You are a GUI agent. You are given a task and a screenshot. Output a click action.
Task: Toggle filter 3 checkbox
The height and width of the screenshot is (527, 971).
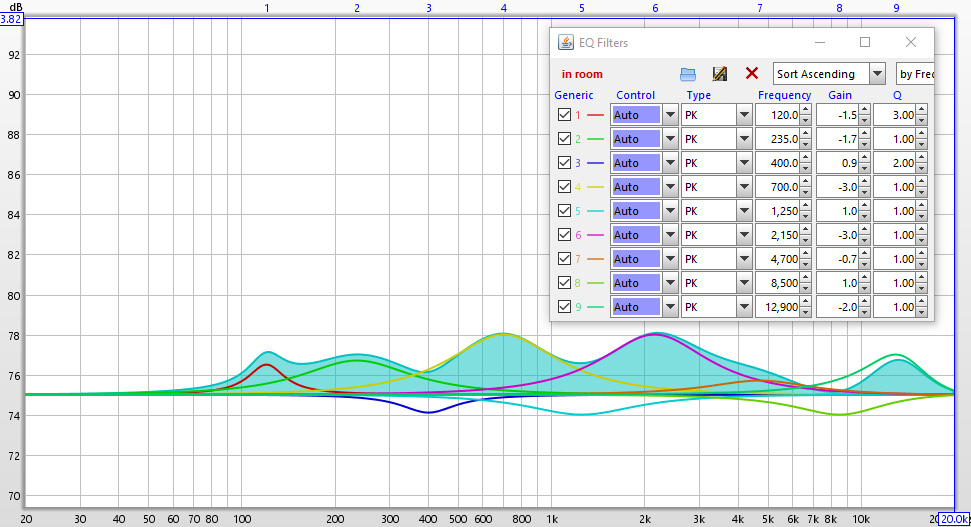564,163
